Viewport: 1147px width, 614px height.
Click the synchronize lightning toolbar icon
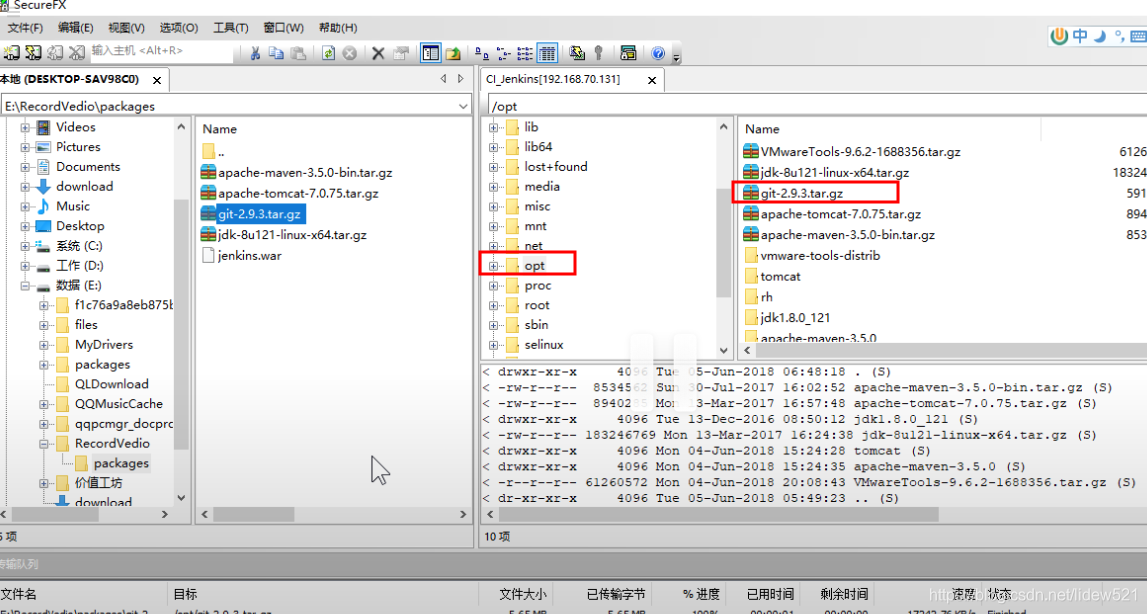tap(576, 53)
